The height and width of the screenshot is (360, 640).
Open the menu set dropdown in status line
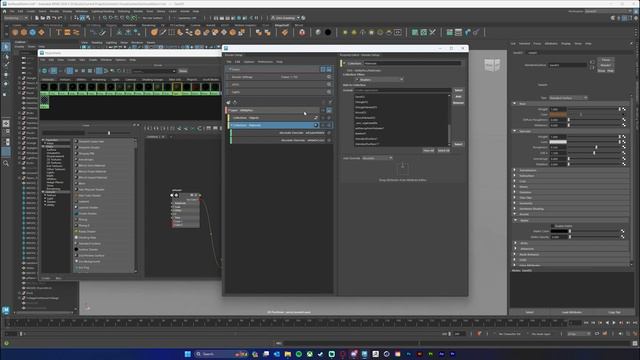pyautogui.click(x=16, y=18)
